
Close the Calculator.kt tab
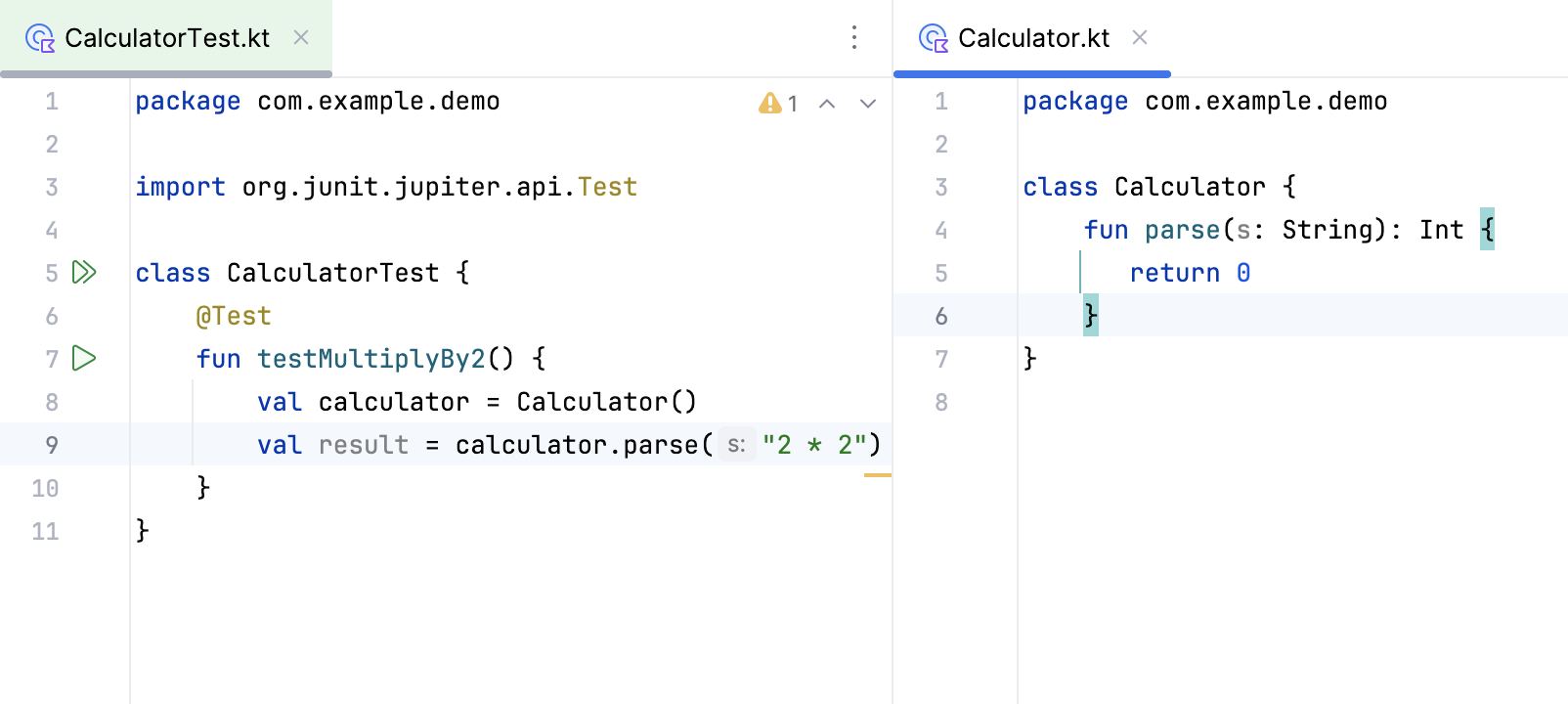pyautogui.click(x=1140, y=37)
